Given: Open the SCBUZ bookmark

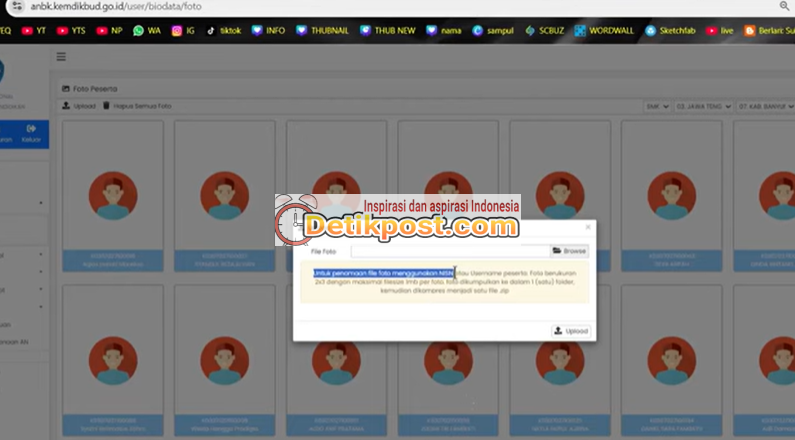Looking at the screenshot, I should (545, 31).
